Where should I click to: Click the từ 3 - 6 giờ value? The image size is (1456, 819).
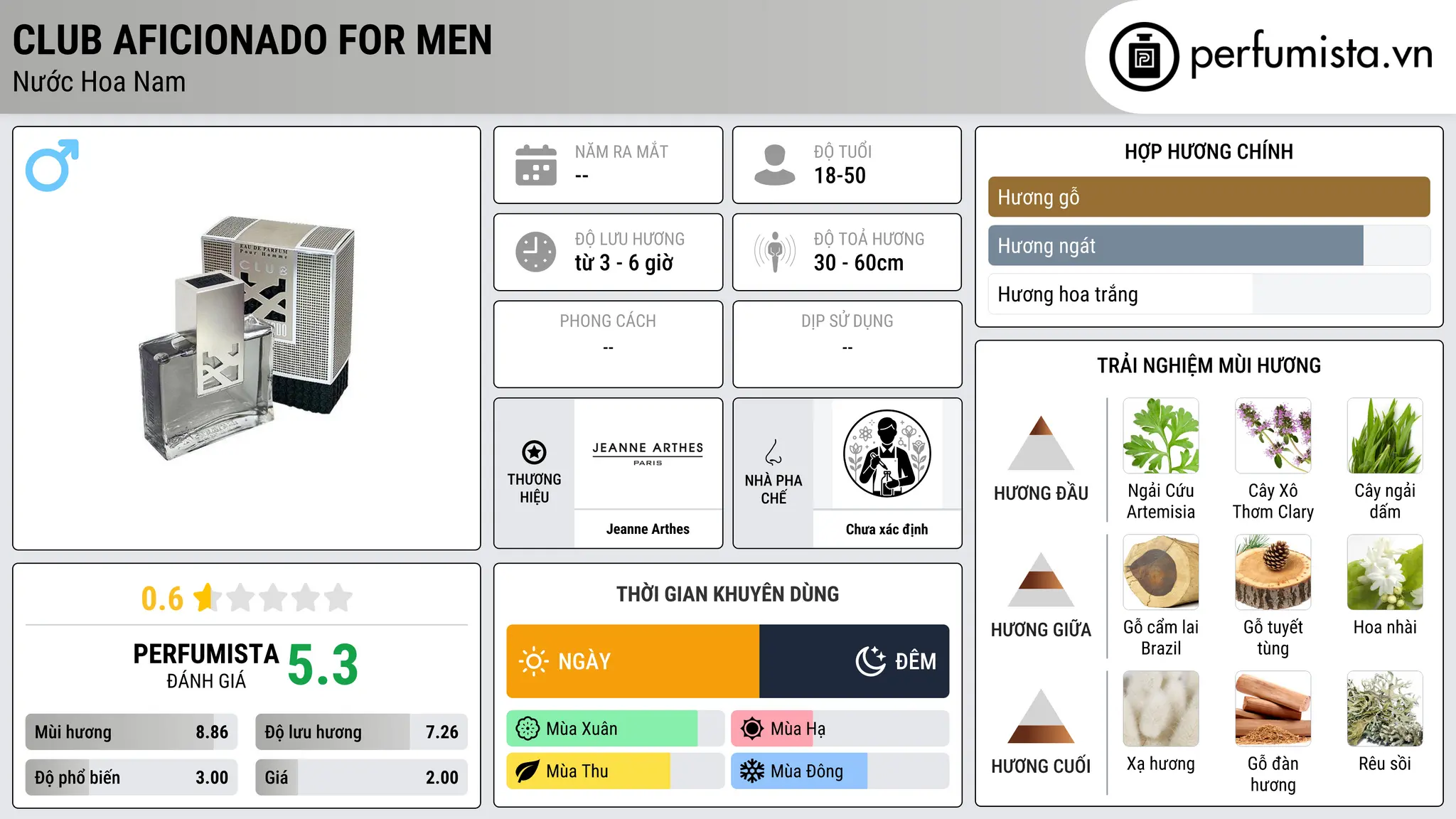coord(623,263)
